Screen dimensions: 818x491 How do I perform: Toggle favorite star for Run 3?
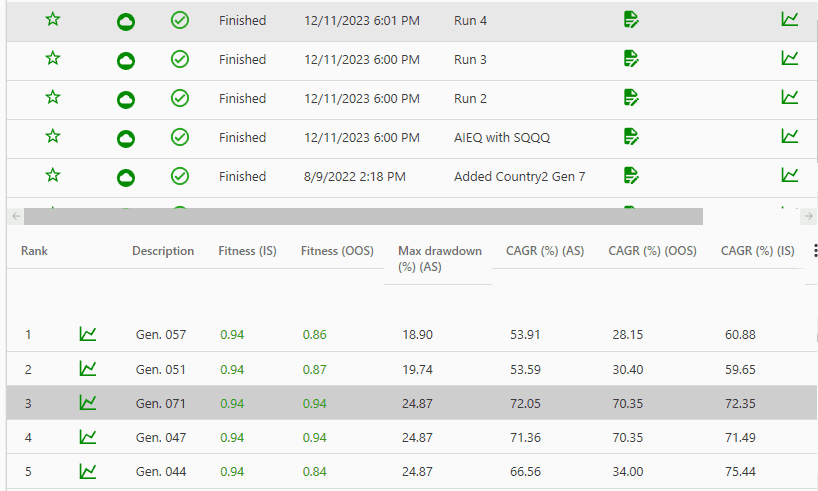(53, 58)
